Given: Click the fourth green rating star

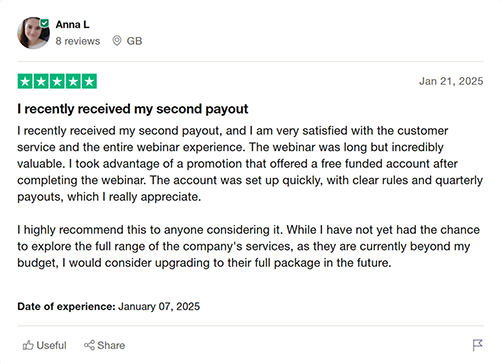Looking at the screenshot, I should [73, 81].
